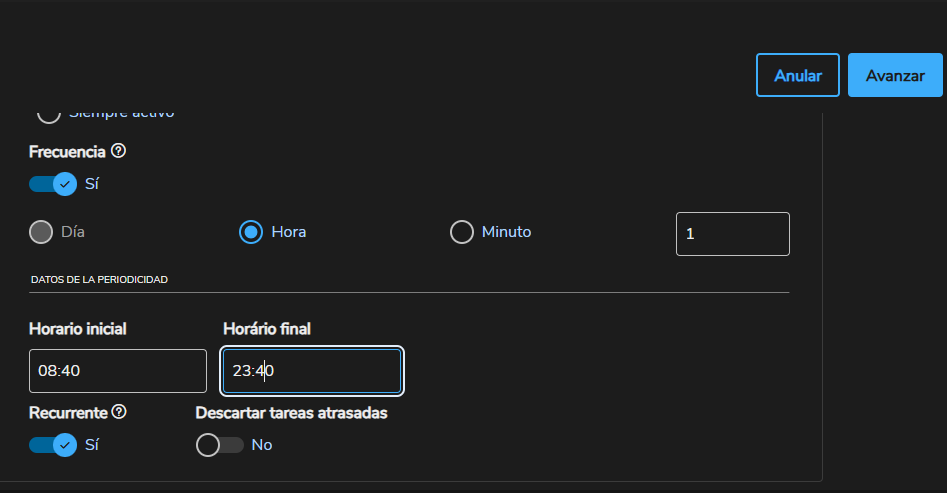Screen dimensions: 947x493
Task: Choose the Minuto radio button
Action: pyautogui.click(x=461, y=232)
